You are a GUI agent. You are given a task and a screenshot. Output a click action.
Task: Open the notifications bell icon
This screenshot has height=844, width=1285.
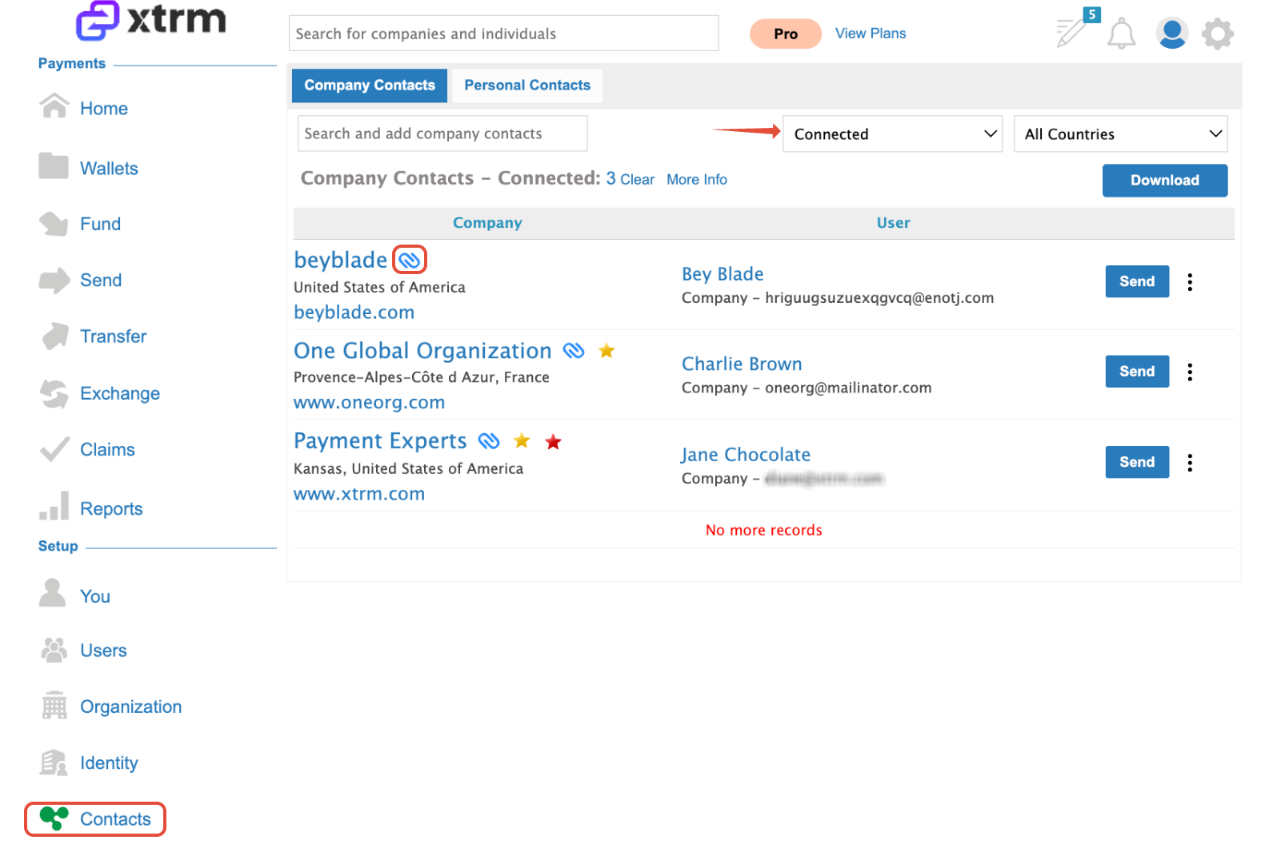(x=1121, y=33)
